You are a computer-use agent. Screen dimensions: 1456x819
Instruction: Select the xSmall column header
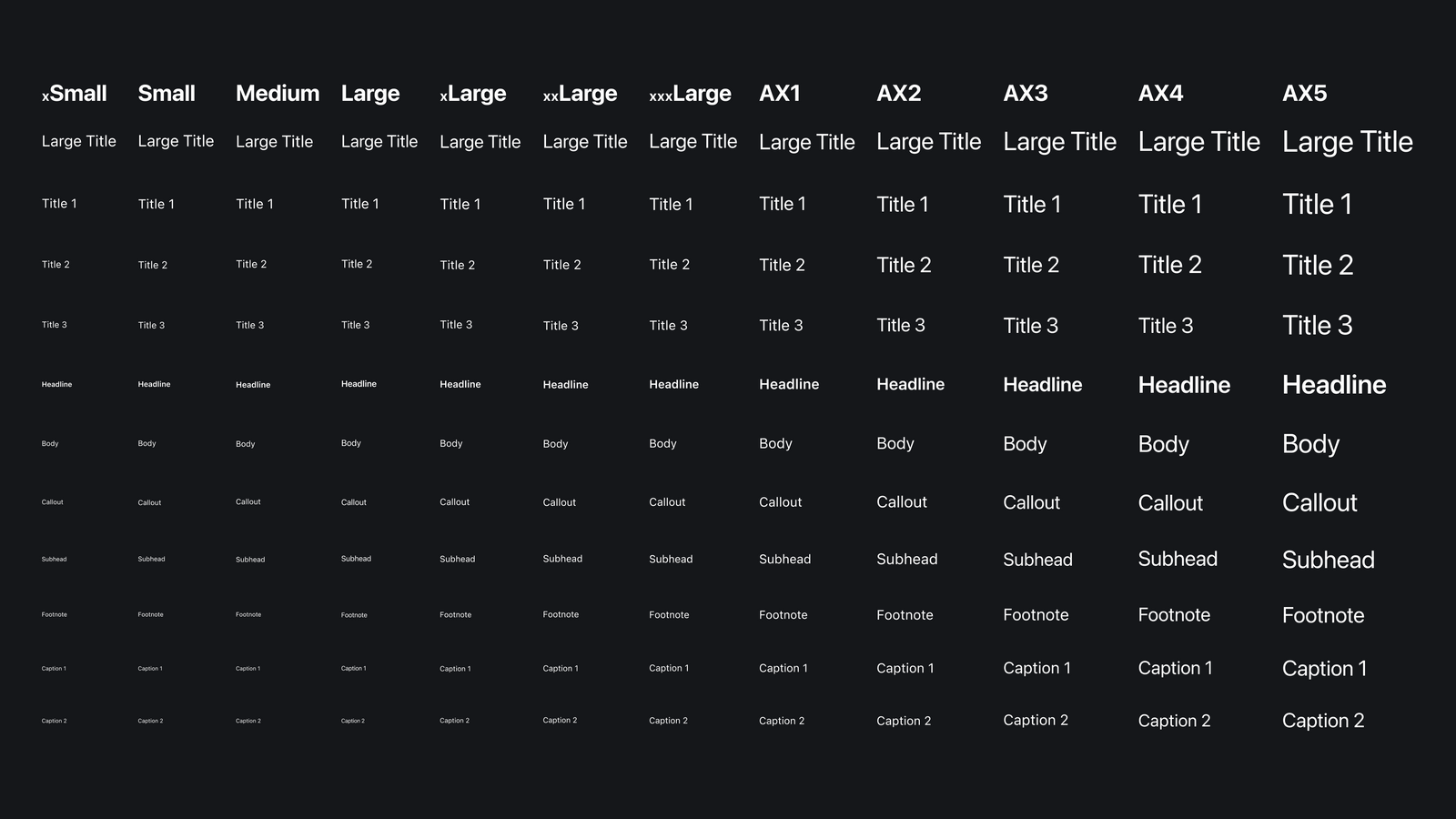click(75, 93)
